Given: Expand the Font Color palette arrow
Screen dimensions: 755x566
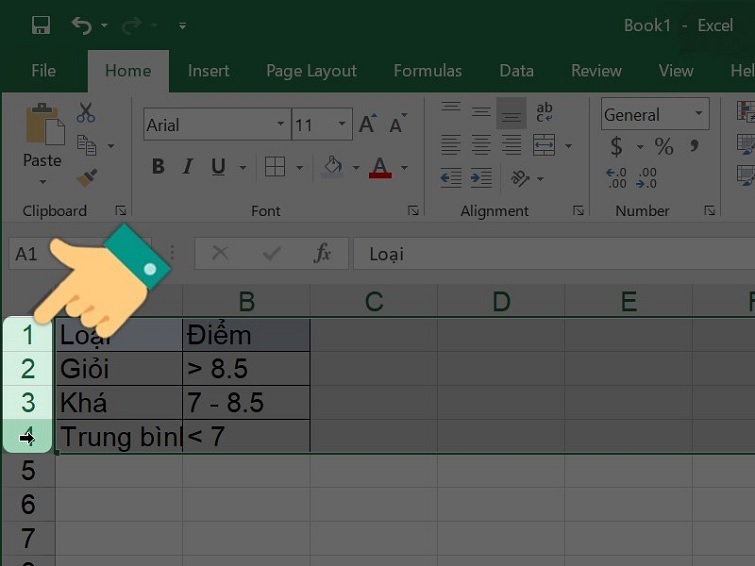Looking at the screenshot, I should 404,168.
